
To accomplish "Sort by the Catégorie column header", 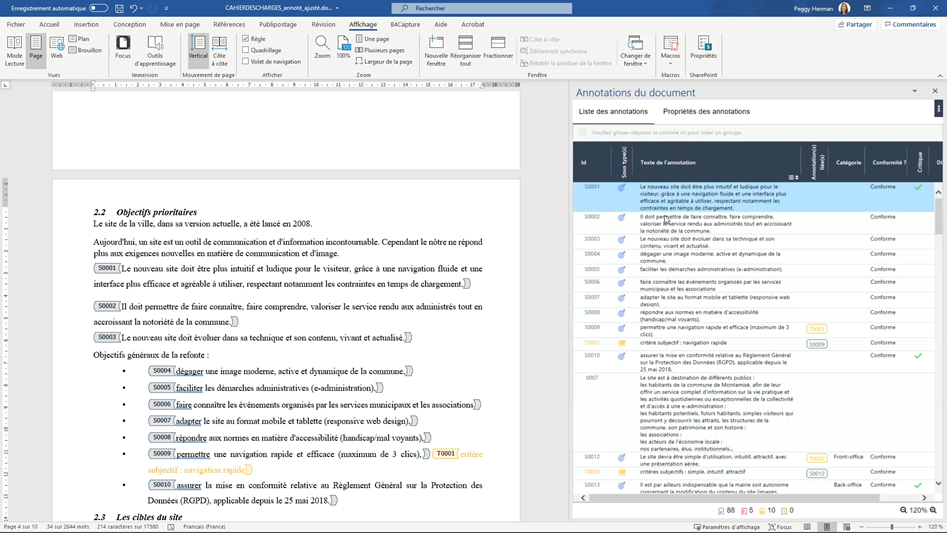I will pyautogui.click(x=849, y=162).
